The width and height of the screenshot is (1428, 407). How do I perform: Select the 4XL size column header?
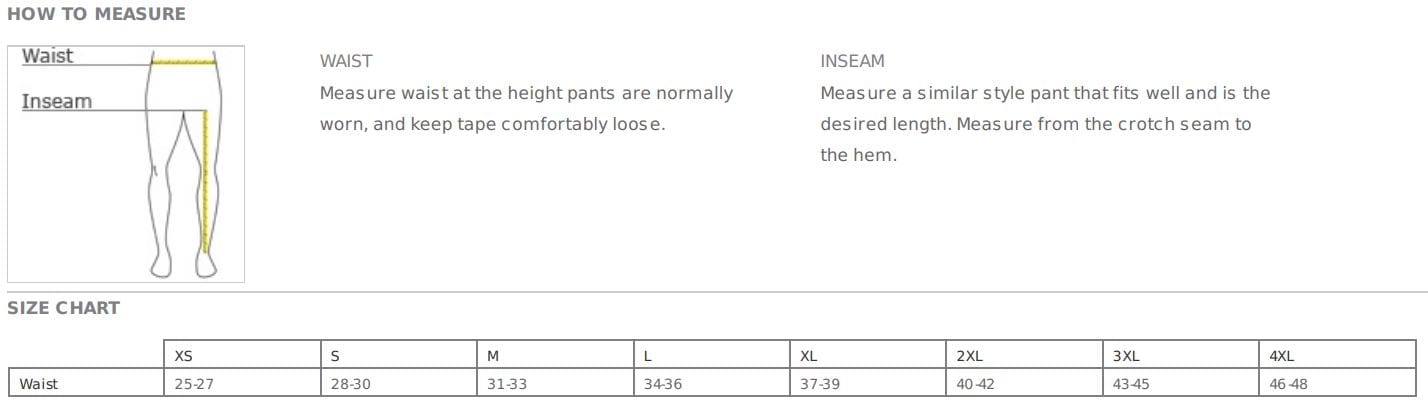[x=1282, y=356]
